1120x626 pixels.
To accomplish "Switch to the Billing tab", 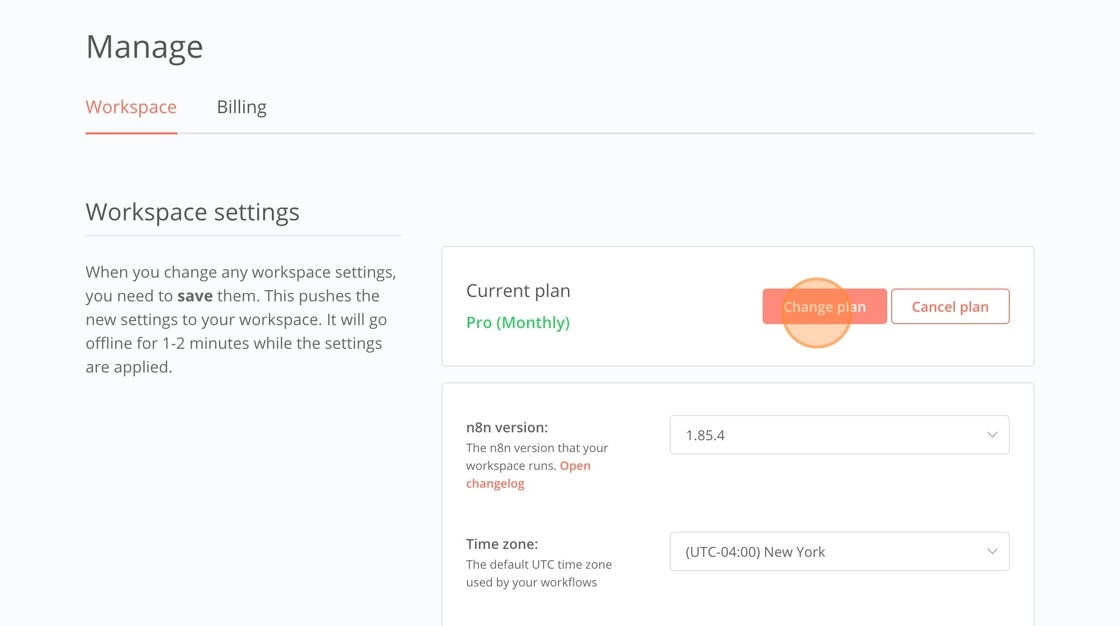I will click(241, 107).
